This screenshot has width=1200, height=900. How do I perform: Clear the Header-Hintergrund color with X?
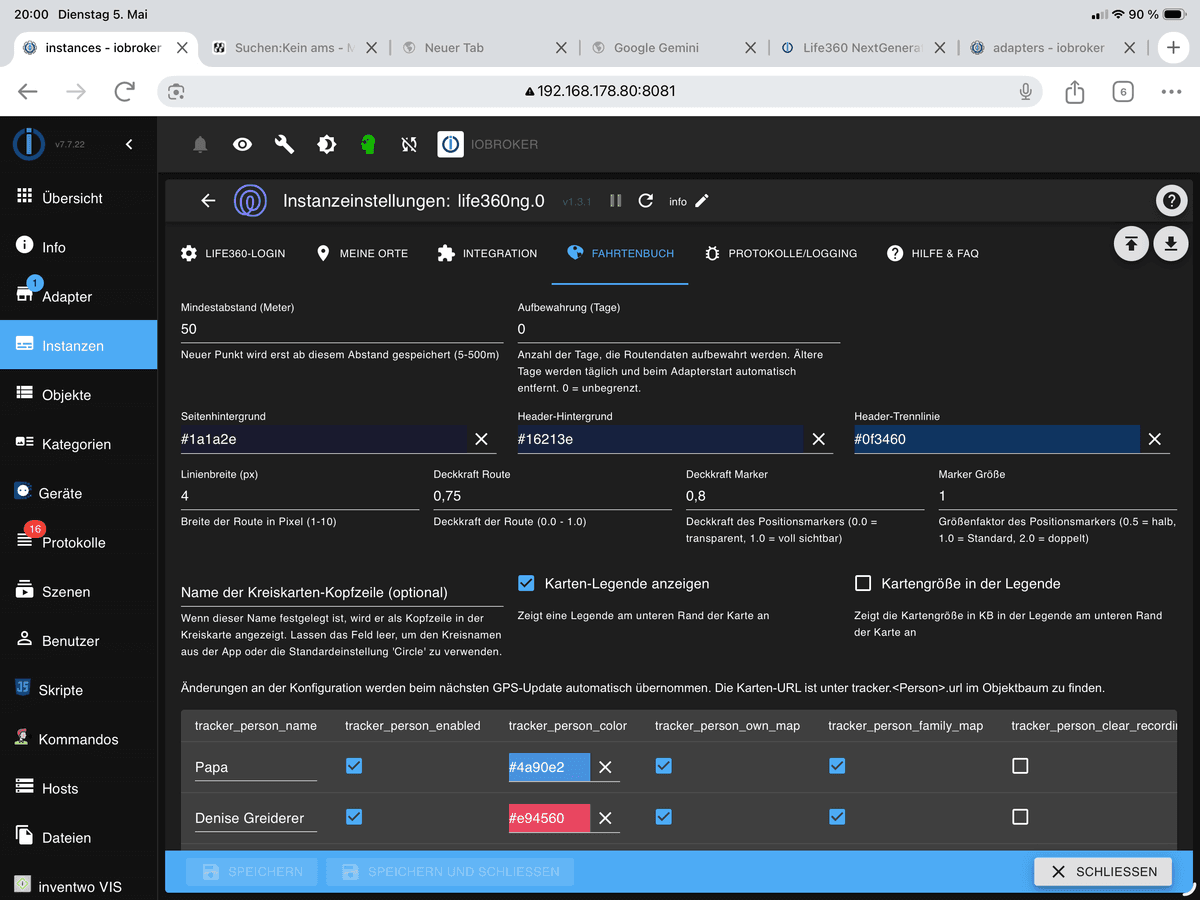coord(818,439)
